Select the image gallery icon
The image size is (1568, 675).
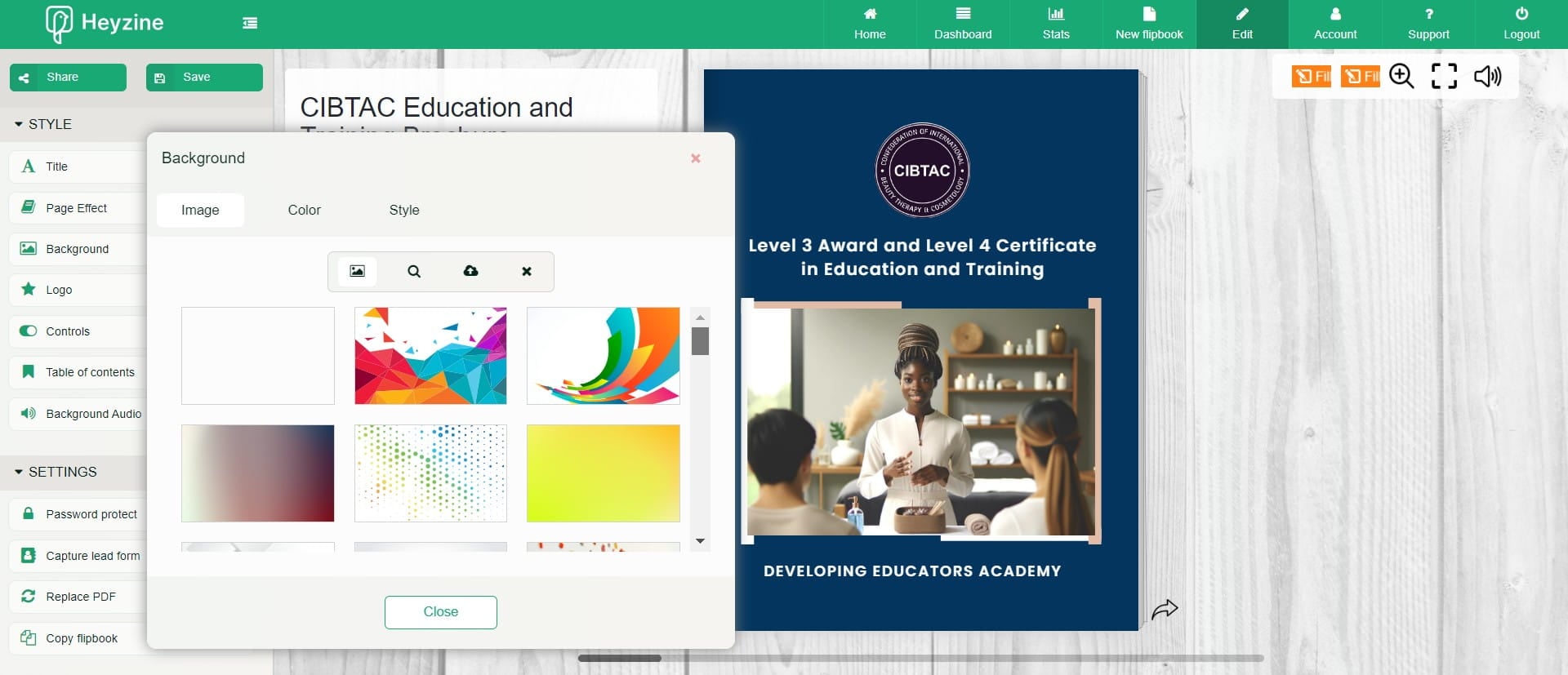(357, 271)
